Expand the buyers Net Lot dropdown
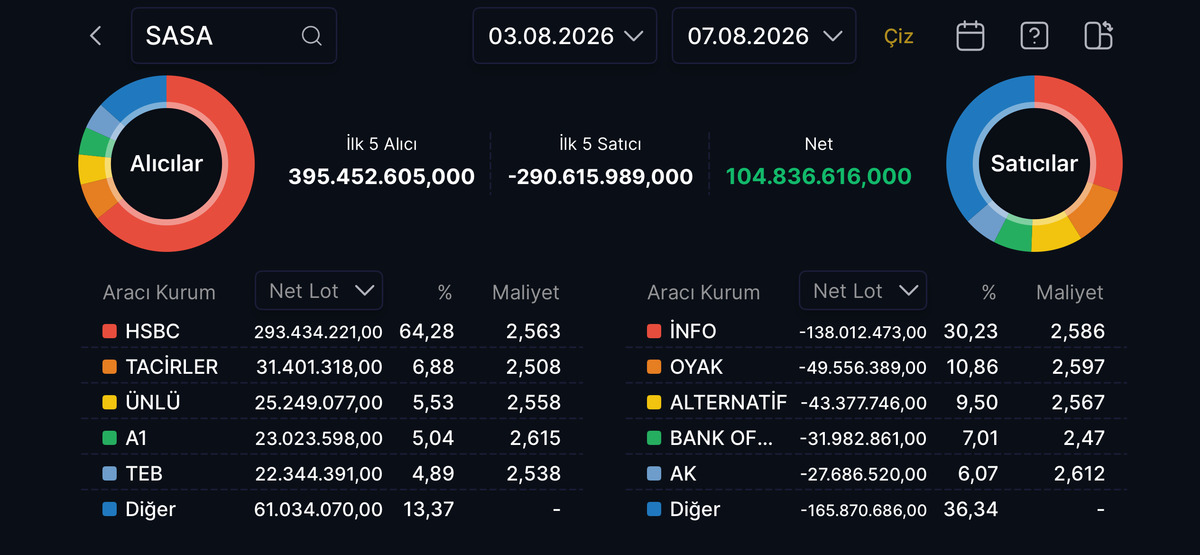 coord(319,290)
